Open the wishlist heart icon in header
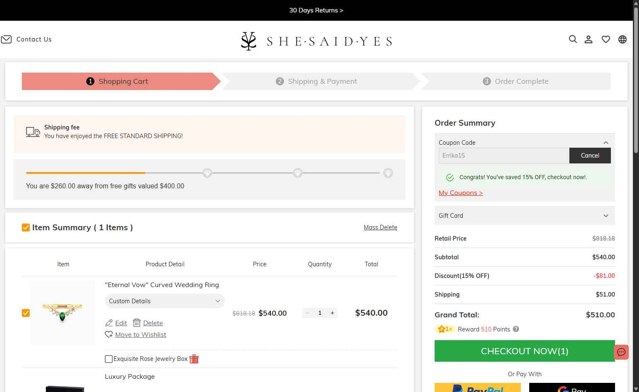Image resolution: width=639 pixels, height=392 pixels. coord(606,40)
